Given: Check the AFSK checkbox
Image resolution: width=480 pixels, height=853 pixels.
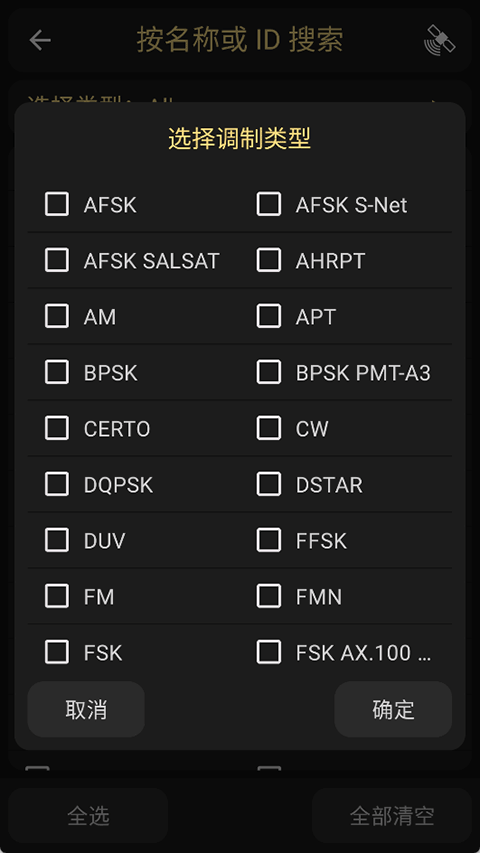Looking at the screenshot, I should click(x=57, y=204).
